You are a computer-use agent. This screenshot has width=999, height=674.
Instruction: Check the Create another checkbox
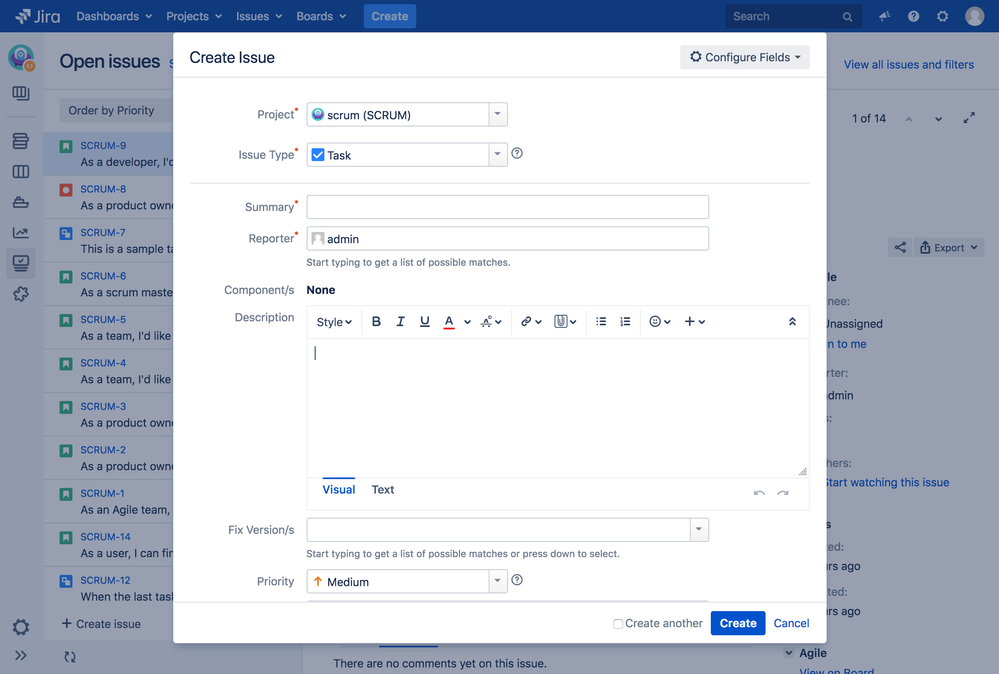[617, 624]
